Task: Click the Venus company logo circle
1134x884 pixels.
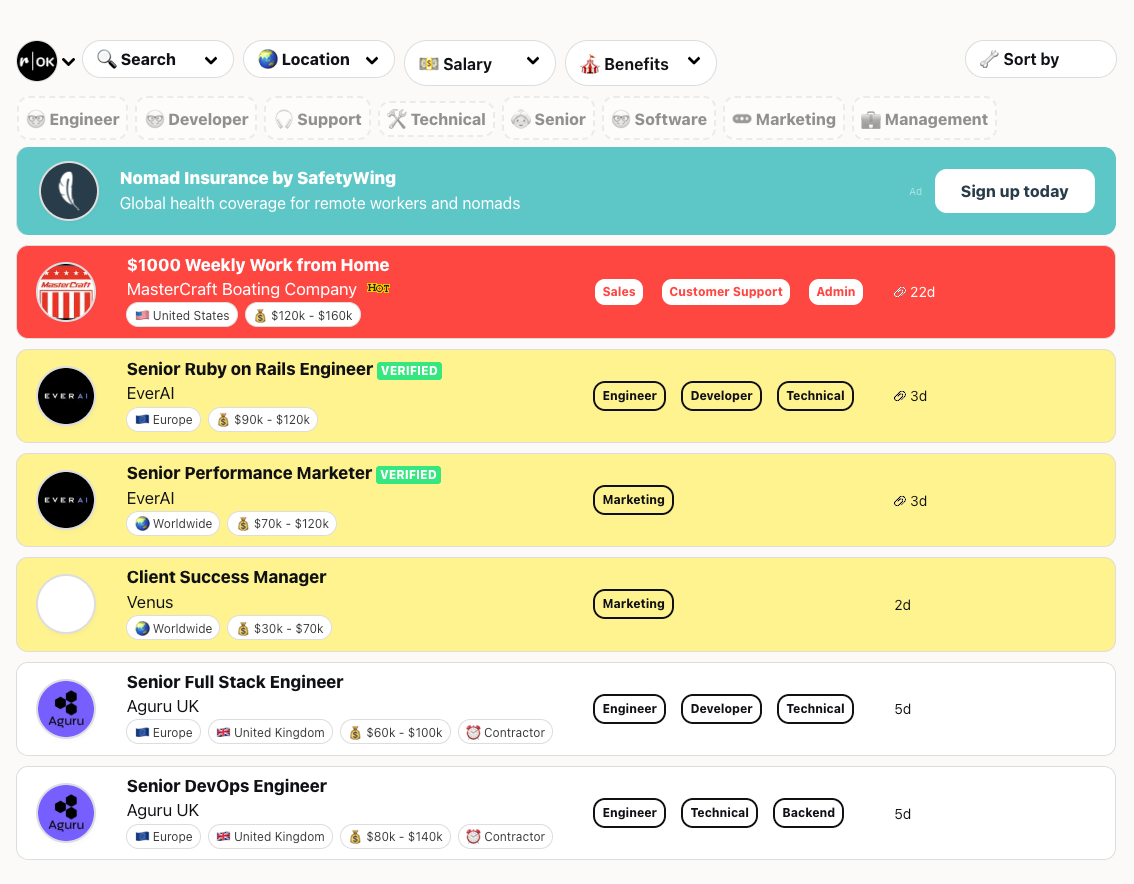Action: [66, 604]
